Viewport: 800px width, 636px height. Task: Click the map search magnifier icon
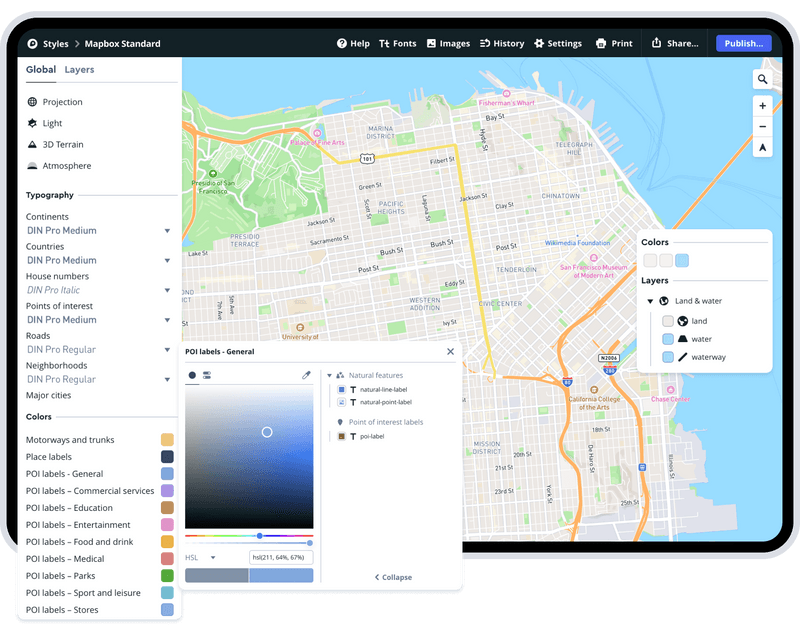click(x=762, y=79)
